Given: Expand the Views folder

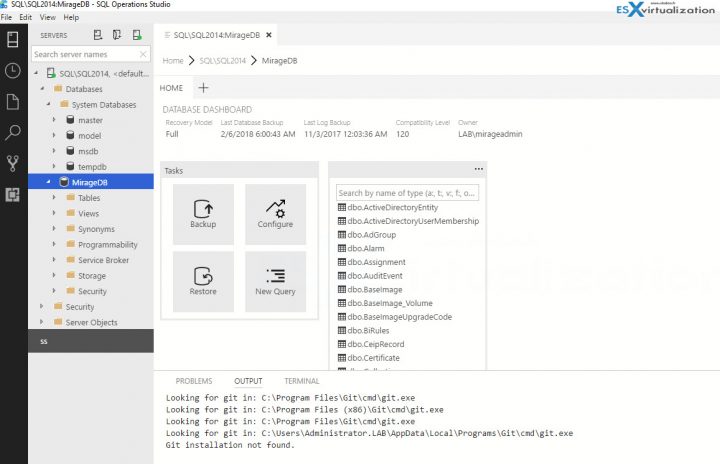Looking at the screenshot, I should 54,213.
